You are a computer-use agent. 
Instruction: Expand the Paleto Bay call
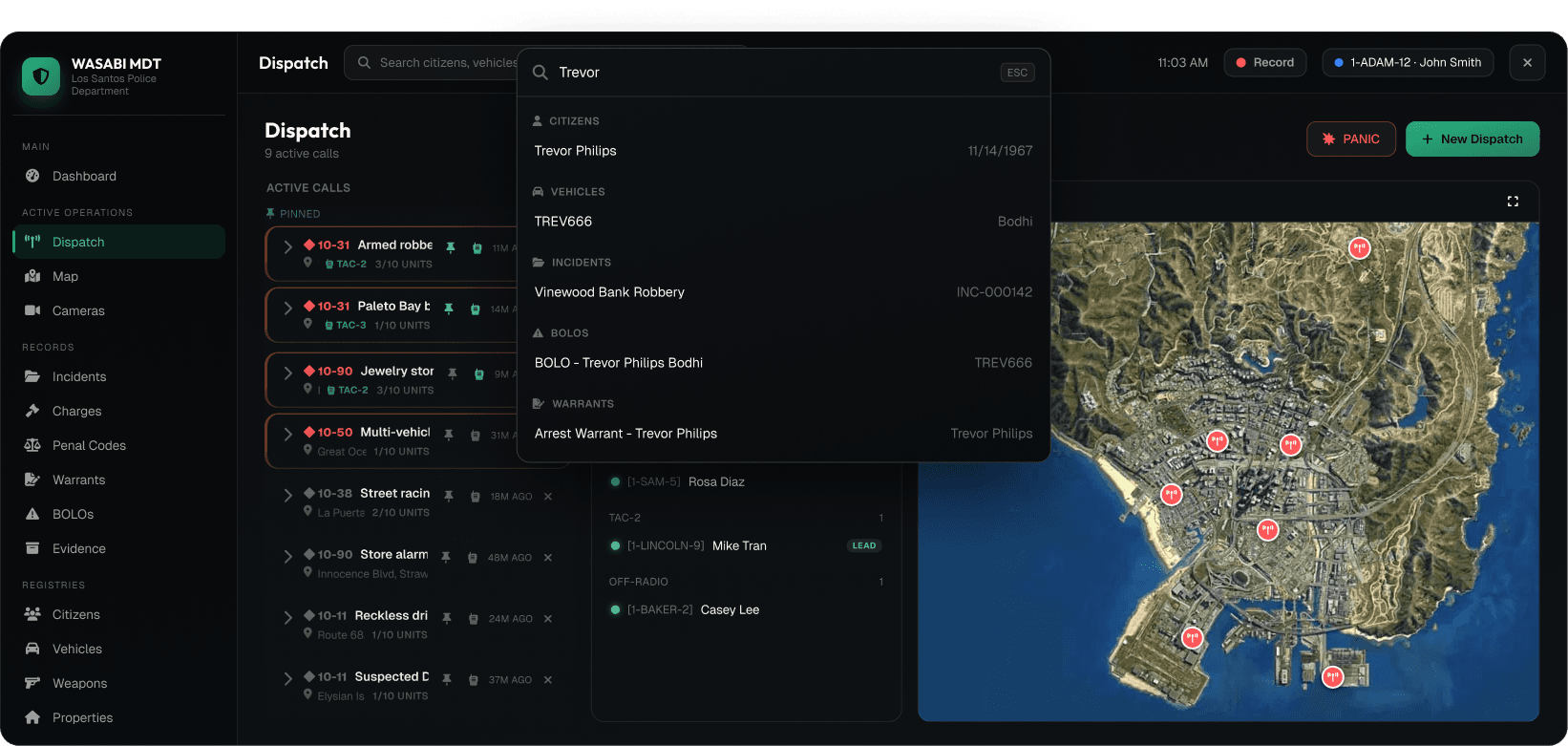tap(287, 308)
